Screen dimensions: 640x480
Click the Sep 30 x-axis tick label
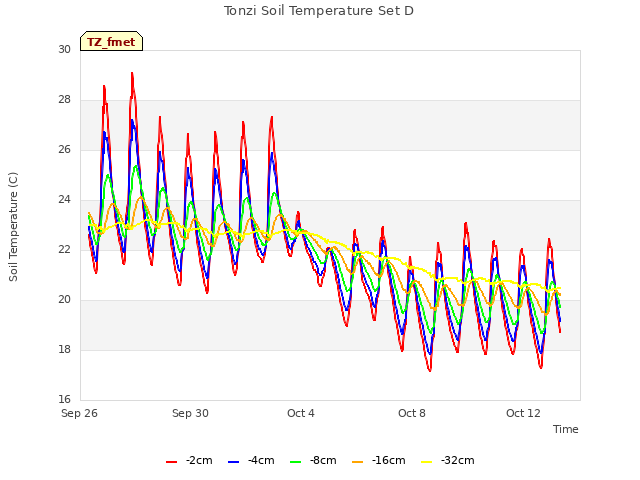pos(190,413)
